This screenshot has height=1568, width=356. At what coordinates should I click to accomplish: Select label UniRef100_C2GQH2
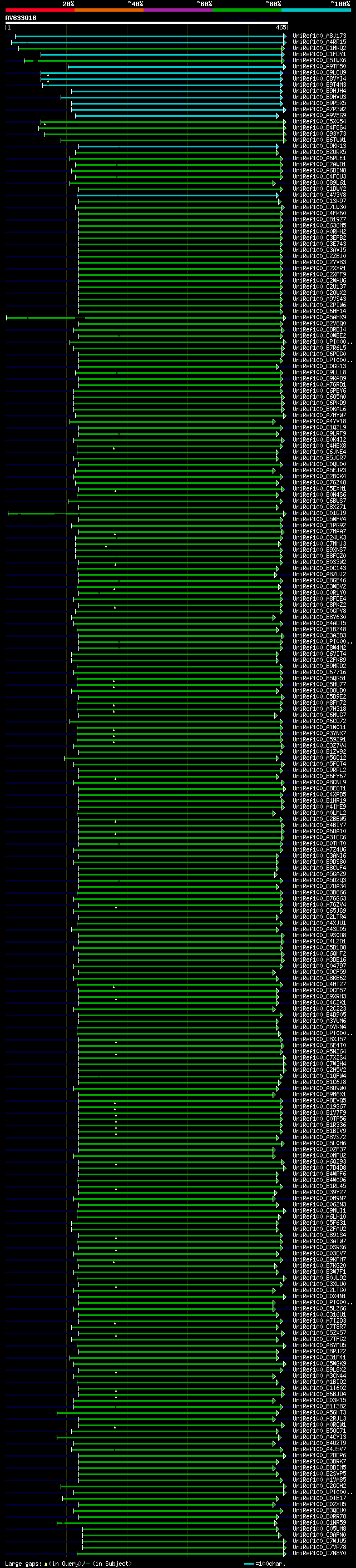(319, 1486)
